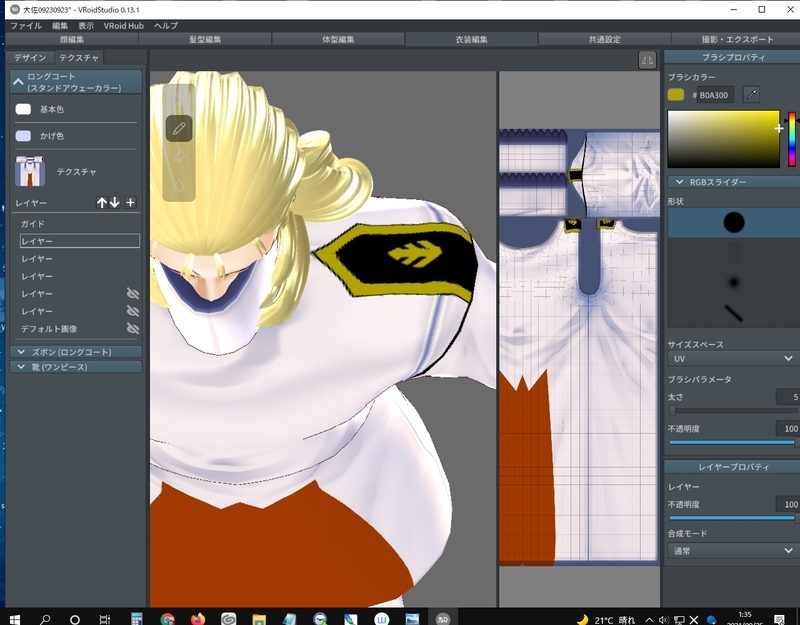Screen dimensions: 800x625
Task: Open the Windows Start menu
Action: coord(14,619)
